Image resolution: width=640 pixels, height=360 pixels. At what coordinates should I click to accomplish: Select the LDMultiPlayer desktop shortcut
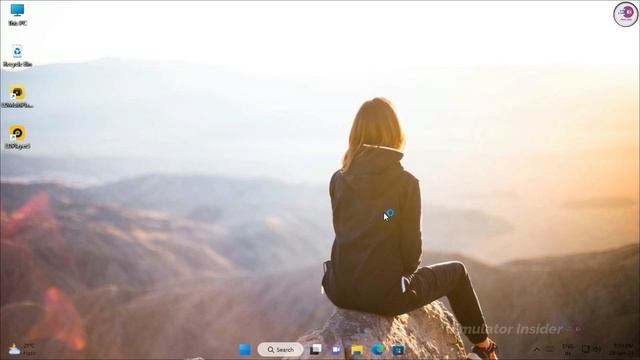(17, 97)
